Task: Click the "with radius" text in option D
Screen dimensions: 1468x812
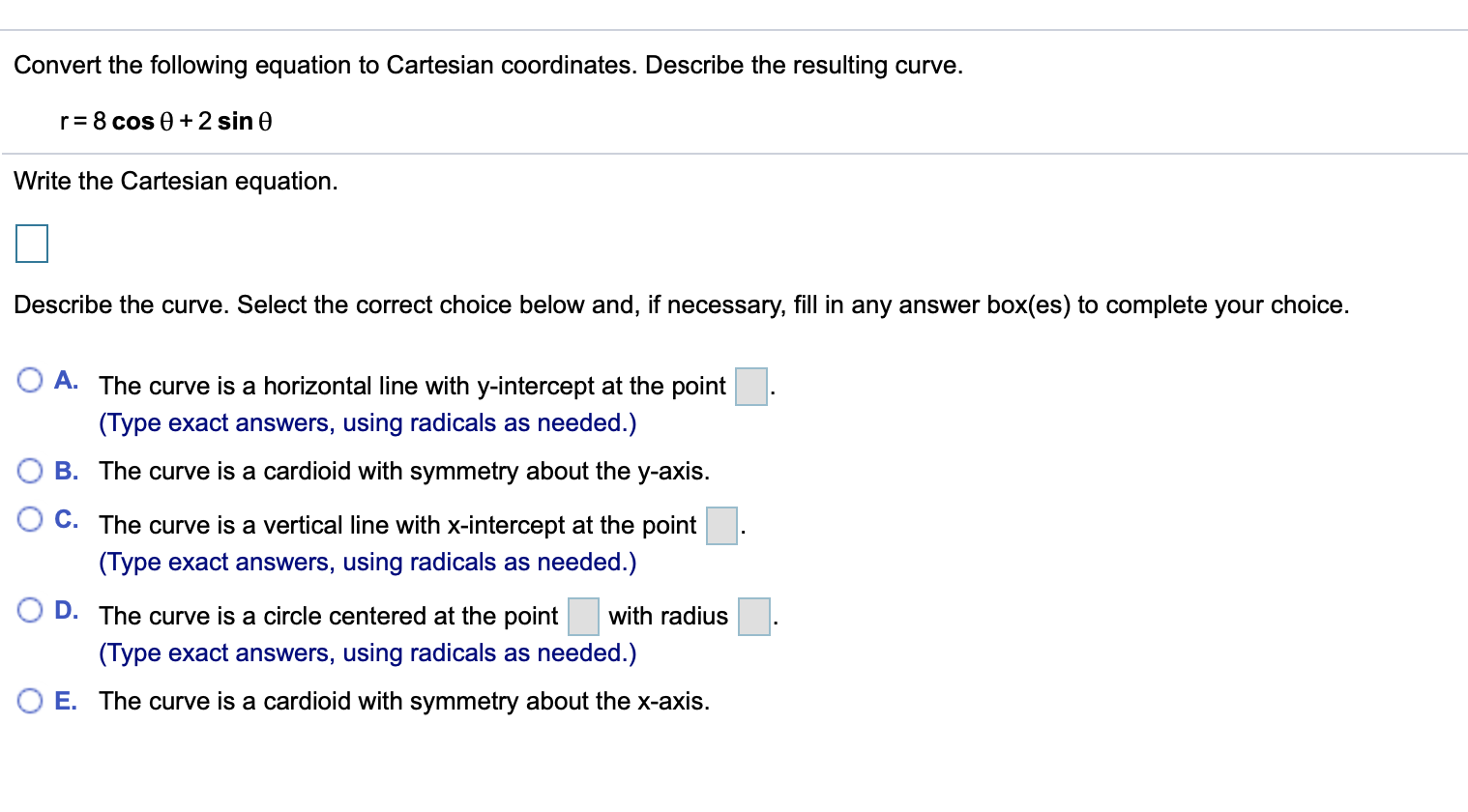Action: [x=668, y=617]
